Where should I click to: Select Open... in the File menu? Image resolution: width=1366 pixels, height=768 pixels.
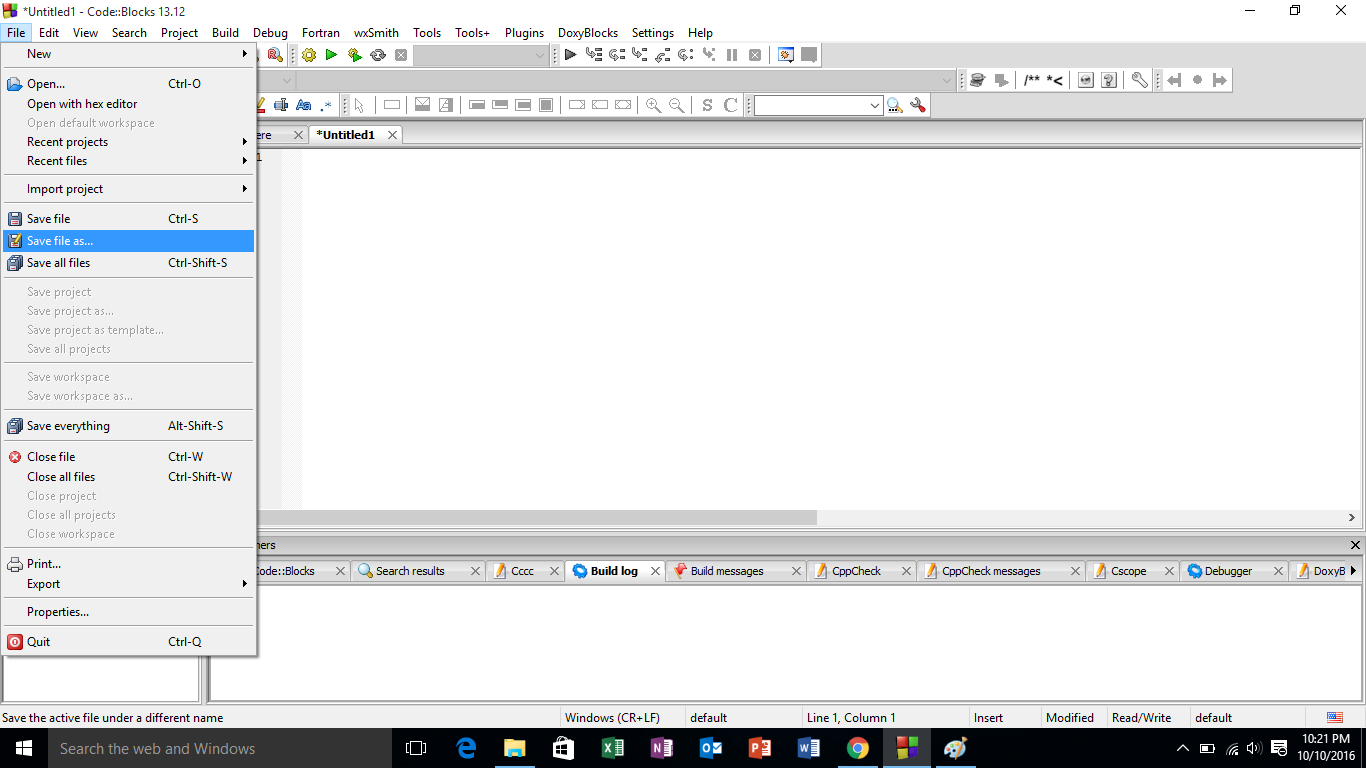[x=128, y=84]
